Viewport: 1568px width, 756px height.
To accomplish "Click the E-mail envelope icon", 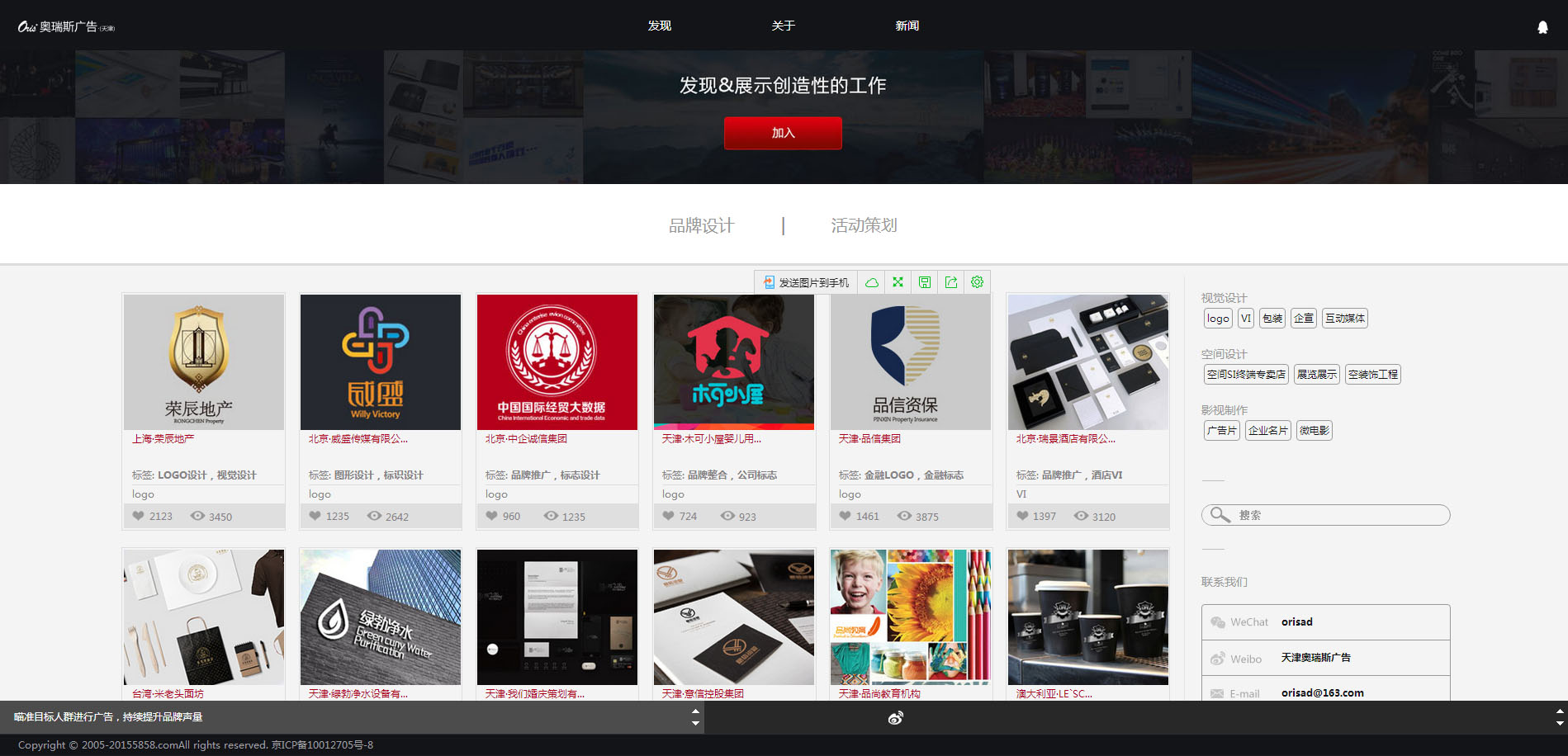I will click(1217, 694).
